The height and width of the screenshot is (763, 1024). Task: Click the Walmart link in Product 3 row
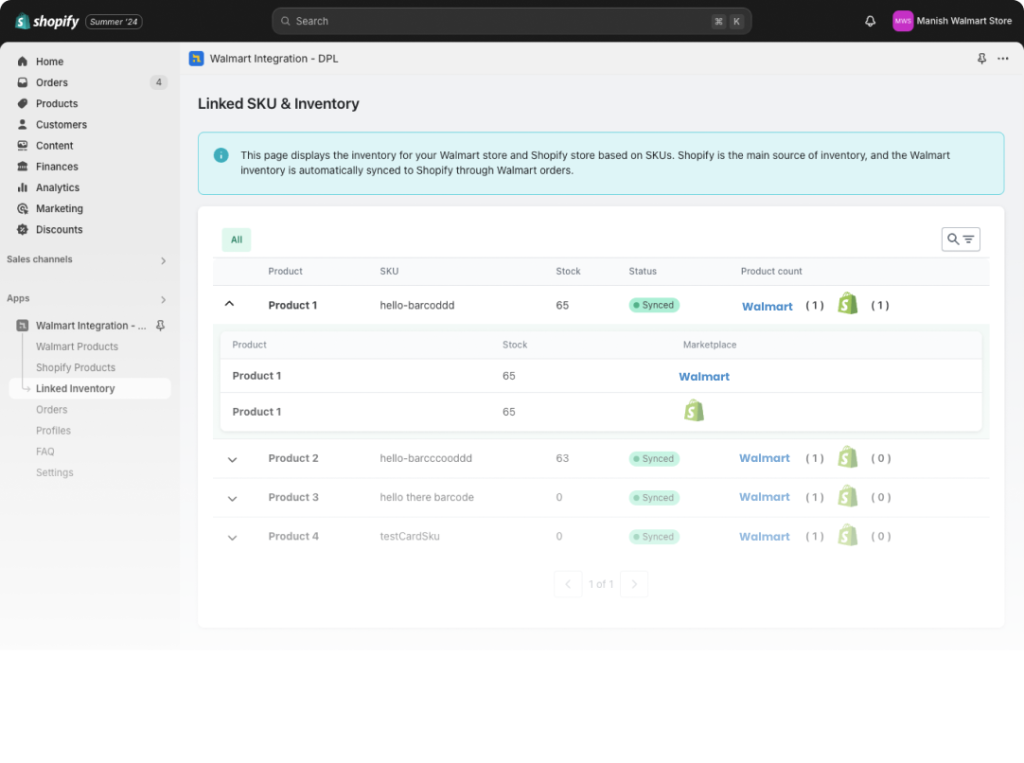click(764, 497)
